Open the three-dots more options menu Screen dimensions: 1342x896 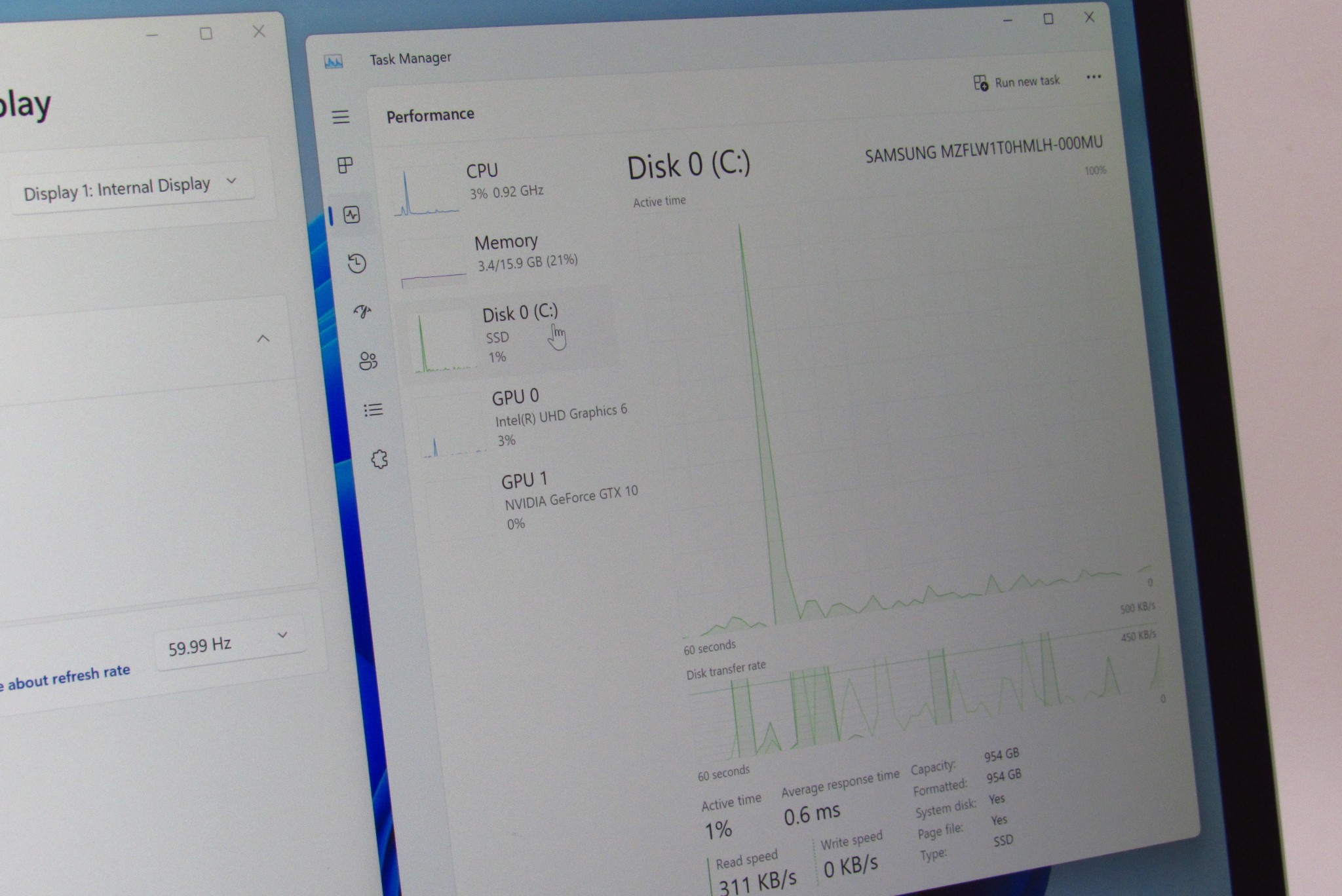click(1093, 77)
